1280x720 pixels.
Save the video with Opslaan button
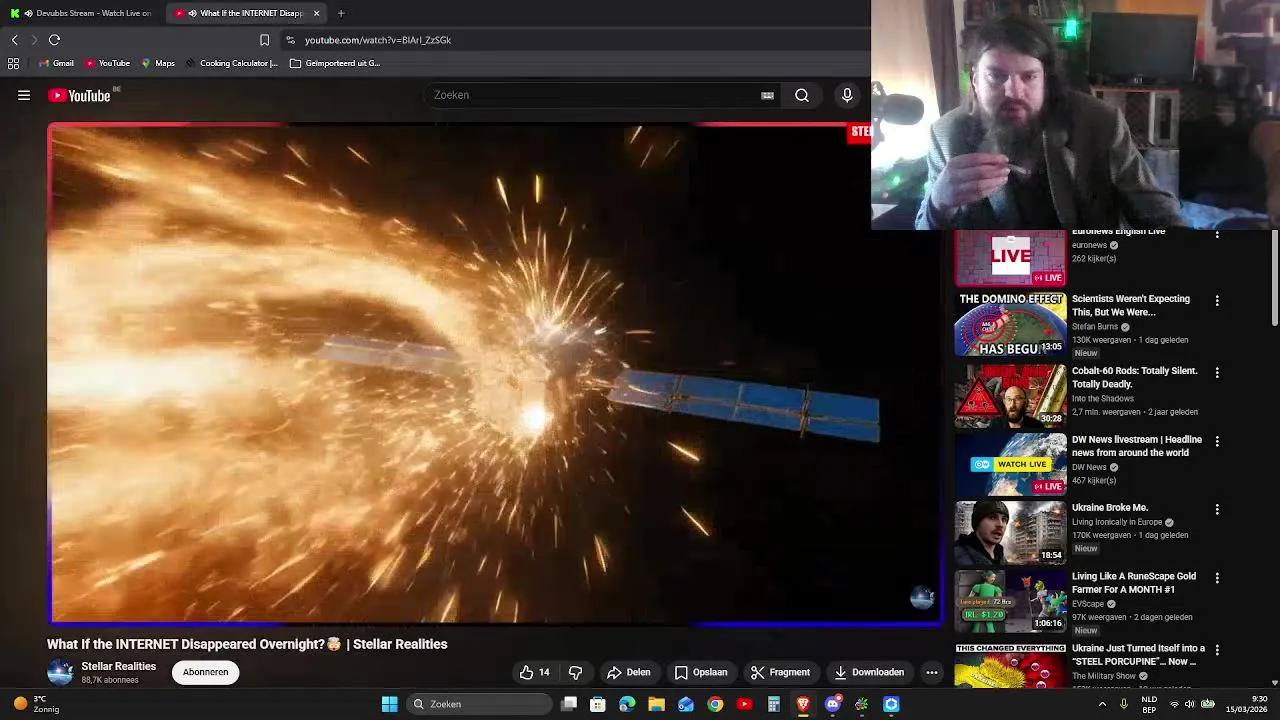[701, 672]
